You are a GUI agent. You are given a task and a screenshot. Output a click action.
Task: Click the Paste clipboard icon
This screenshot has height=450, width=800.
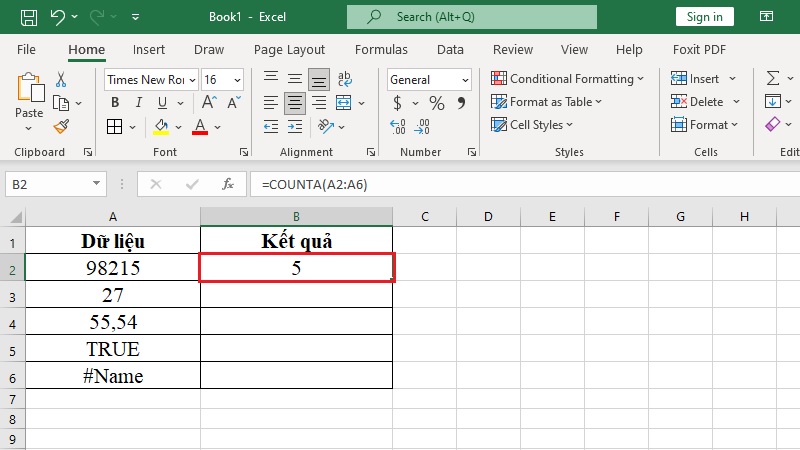click(30, 88)
